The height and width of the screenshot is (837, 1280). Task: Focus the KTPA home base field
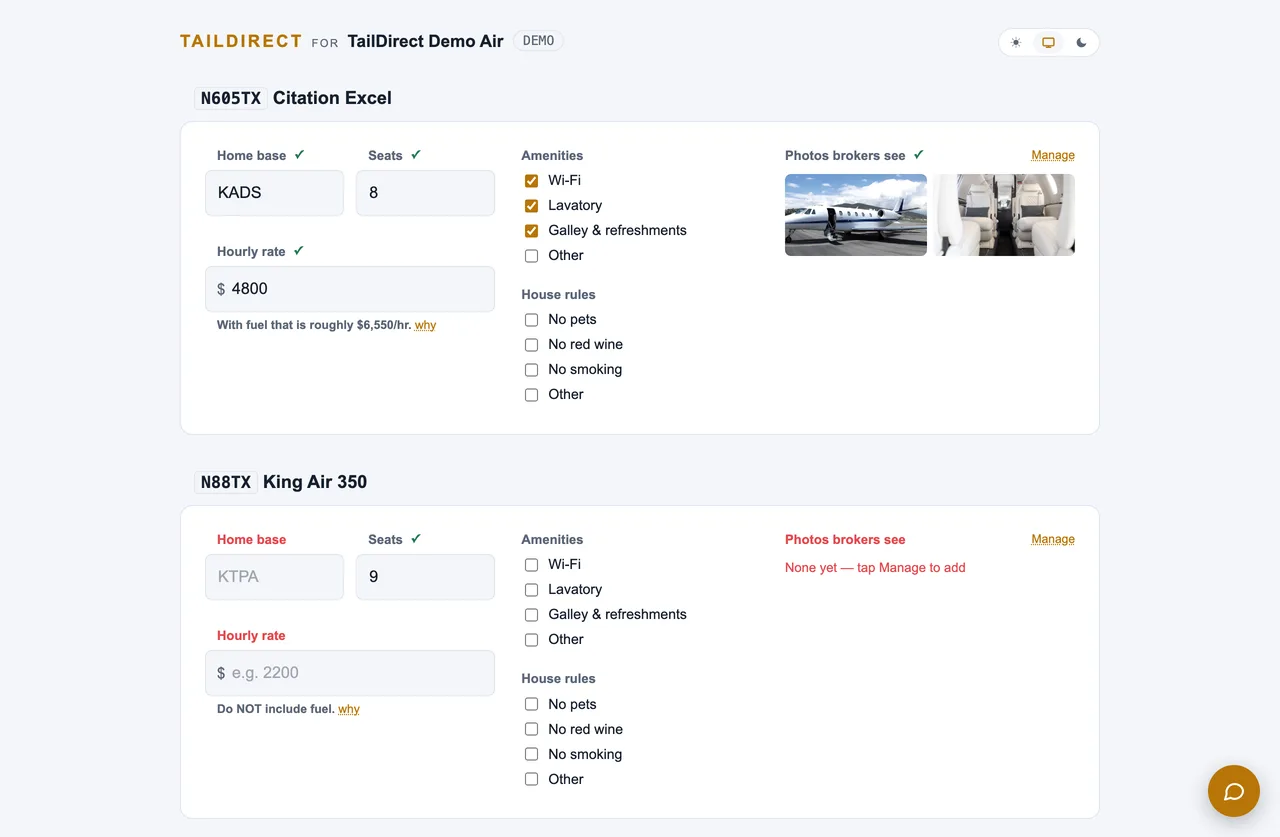[x=274, y=577]
